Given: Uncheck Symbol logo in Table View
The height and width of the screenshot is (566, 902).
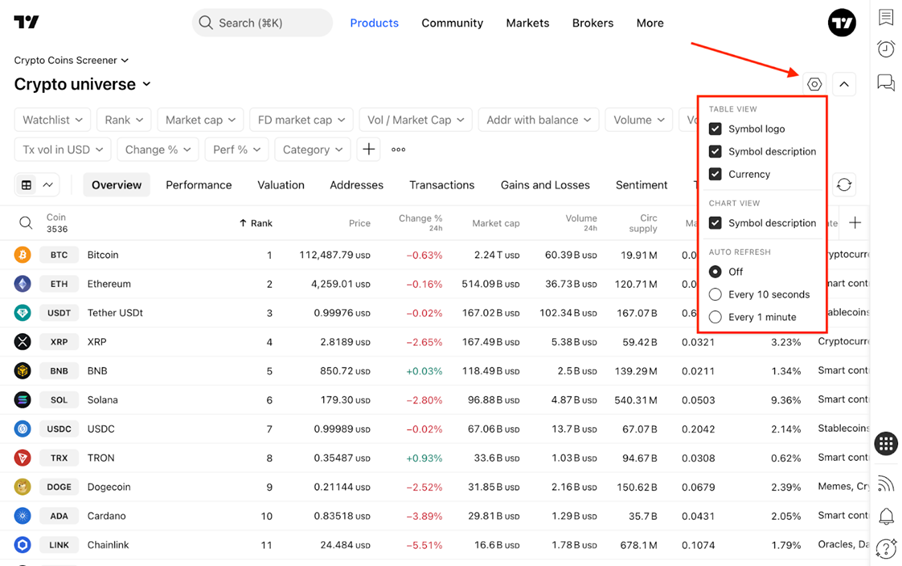Looking at the screenshot, I should coord(715,129).
